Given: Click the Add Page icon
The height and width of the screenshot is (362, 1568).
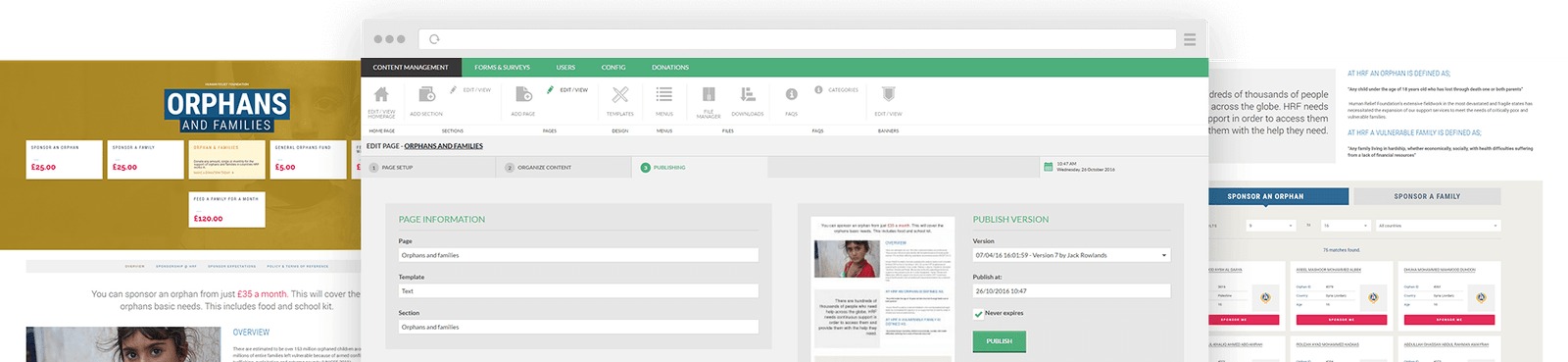Looking at the screenshot, I should click(x=523, y=94).
